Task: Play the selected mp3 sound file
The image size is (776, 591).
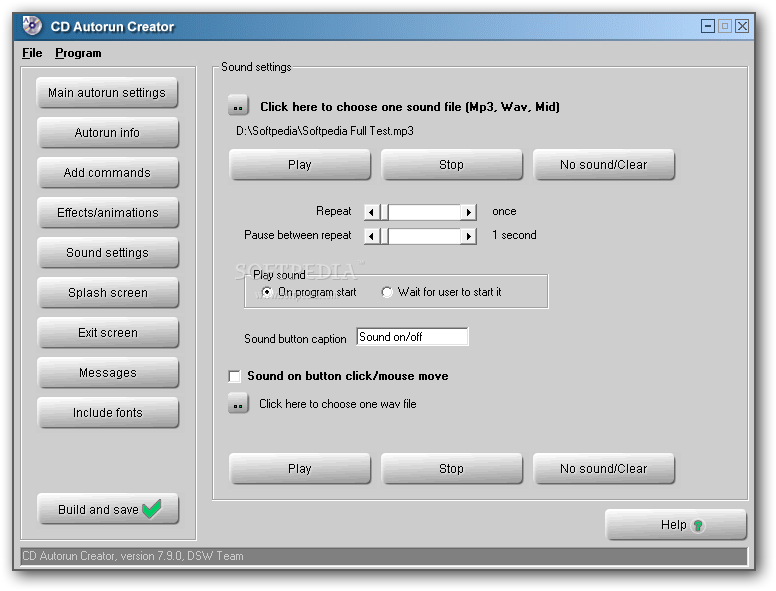Action: point(299,165)
